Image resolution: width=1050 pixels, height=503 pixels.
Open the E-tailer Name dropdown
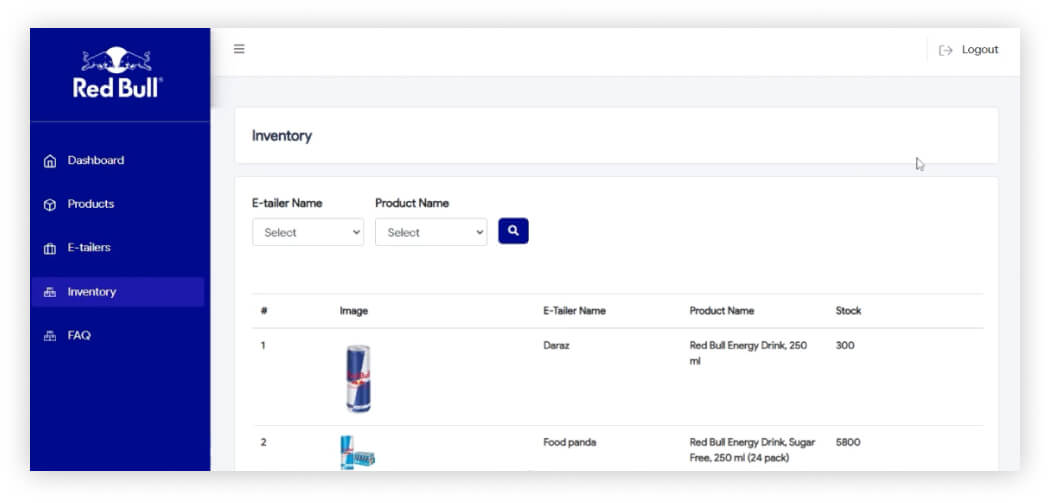pos(308,232)
